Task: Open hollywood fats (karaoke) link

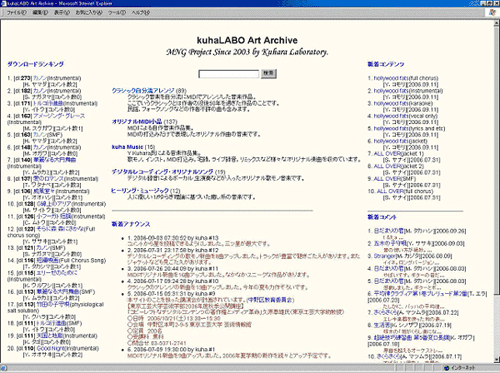Action: tap(391, 103)
